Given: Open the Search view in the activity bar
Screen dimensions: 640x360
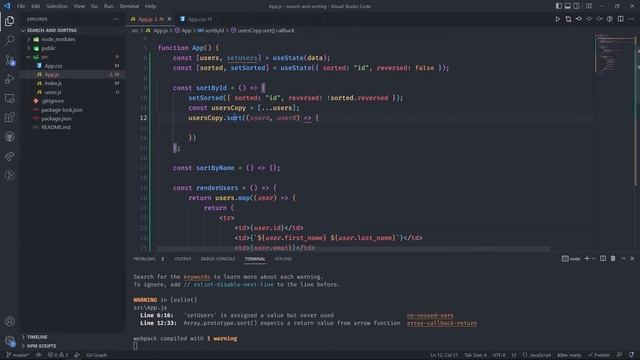Looking at the screenshot, I should coord(9,40).
